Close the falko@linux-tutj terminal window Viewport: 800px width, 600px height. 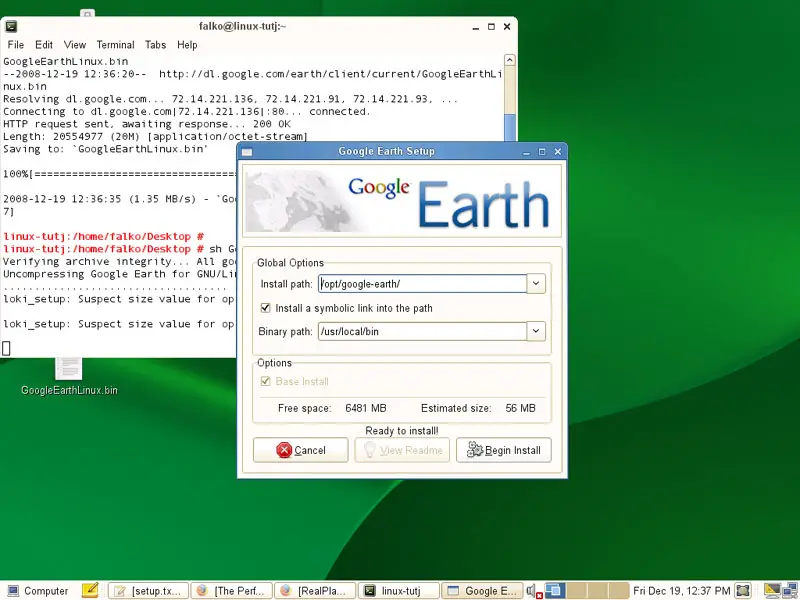pyautogui.click(x=507, y=27)
